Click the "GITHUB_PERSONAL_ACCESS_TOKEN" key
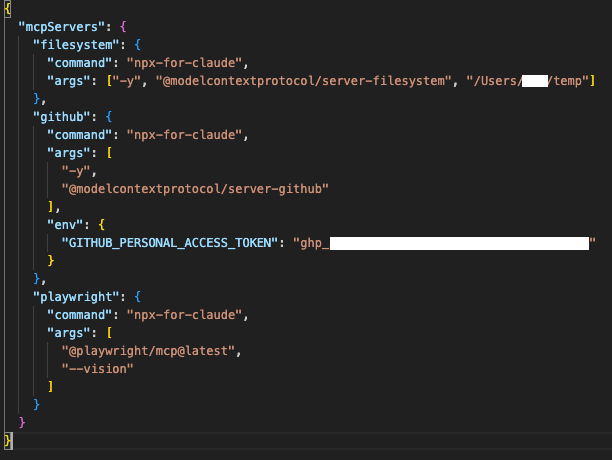Viewport: 612px width, 460px height. pos(168,242)
